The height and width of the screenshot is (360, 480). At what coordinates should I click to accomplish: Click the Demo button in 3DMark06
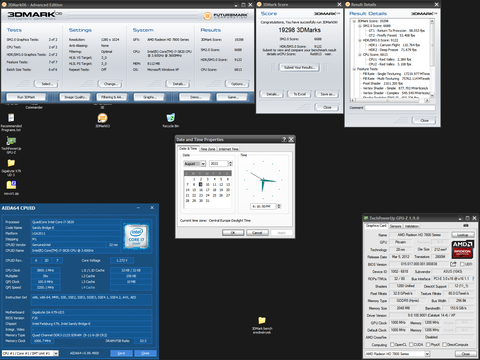(195, 97)
